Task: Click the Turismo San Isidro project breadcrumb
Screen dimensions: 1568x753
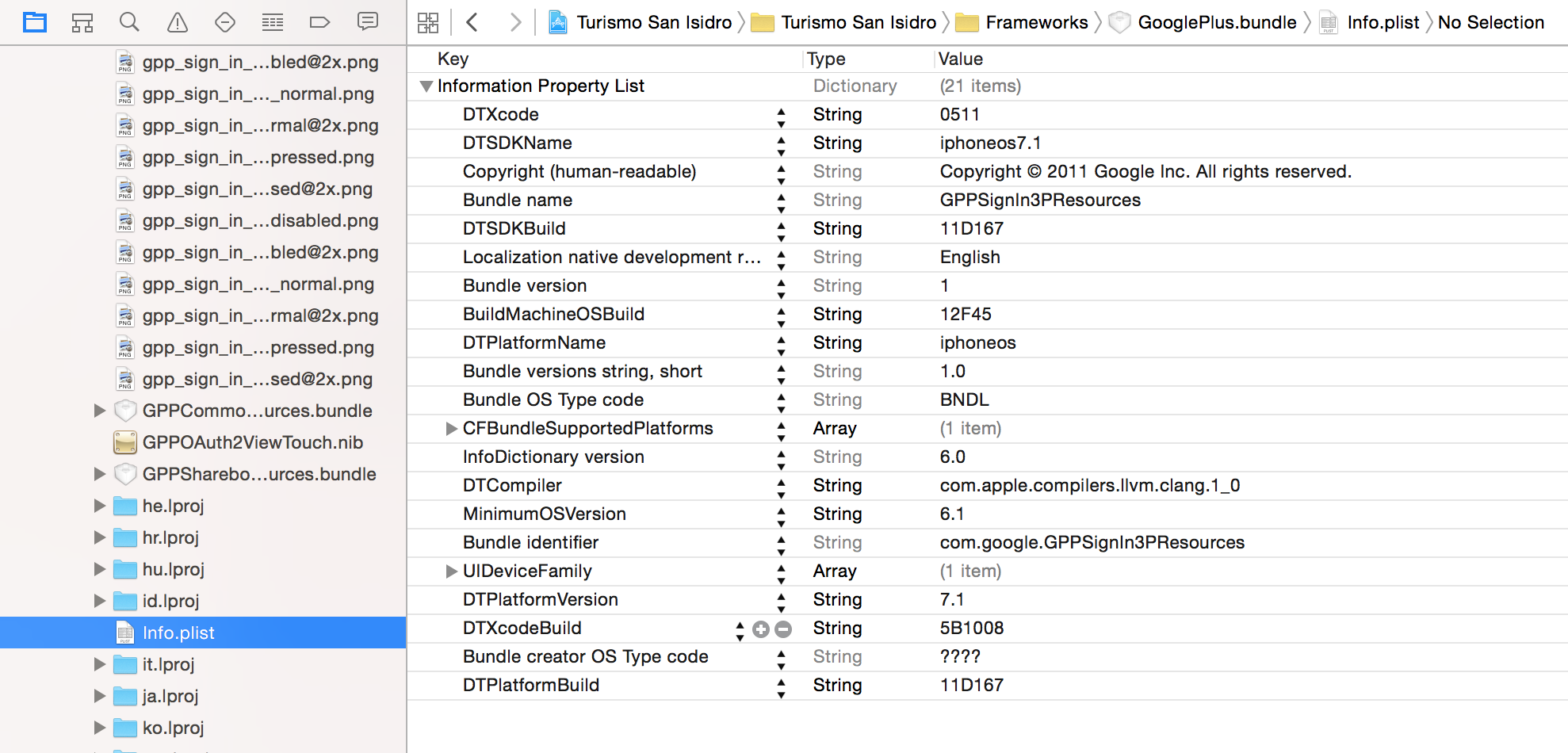Action: pos(640,22)
